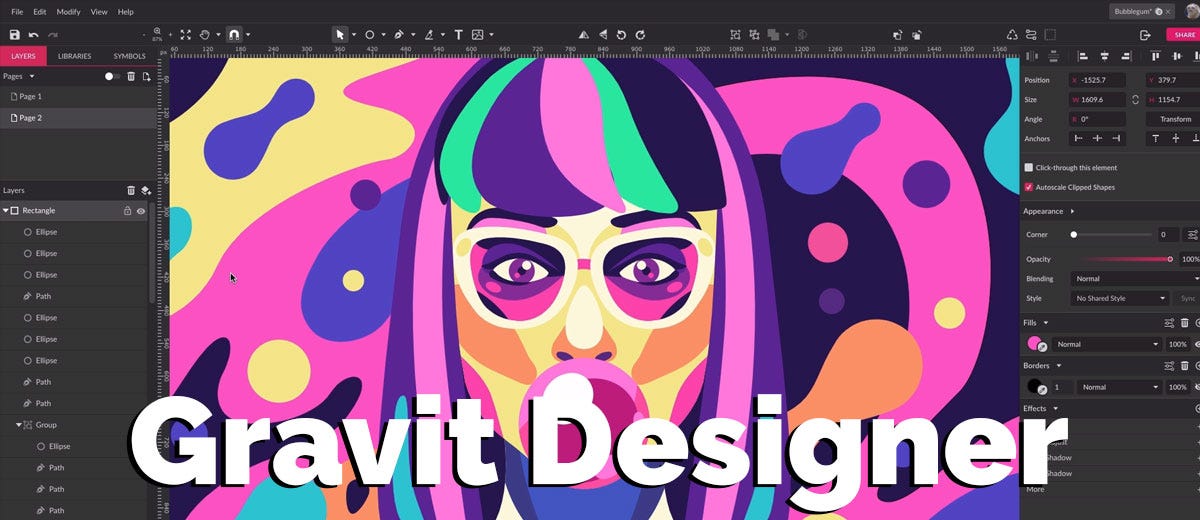1200x520 pixels.
Task: Open the Borders blend mode dropdown
Action: tap(1120, 387)
